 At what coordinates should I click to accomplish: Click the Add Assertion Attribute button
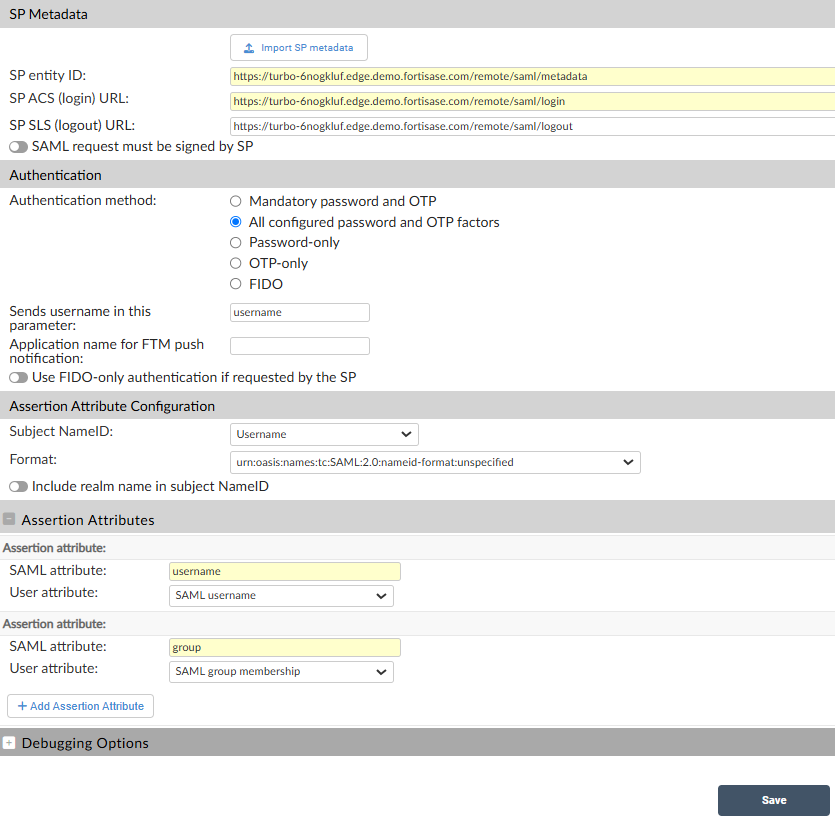pyautogui.click(x=79, y=705)
